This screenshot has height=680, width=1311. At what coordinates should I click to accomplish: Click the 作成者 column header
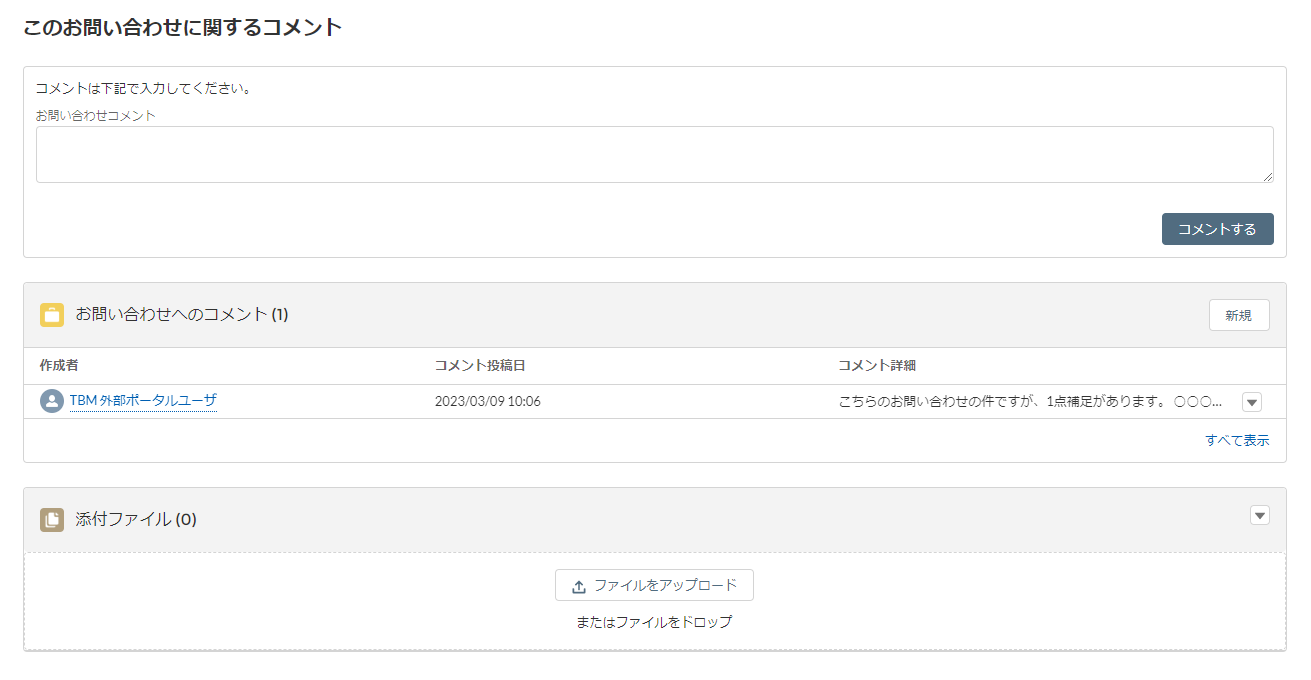point(59,366)
